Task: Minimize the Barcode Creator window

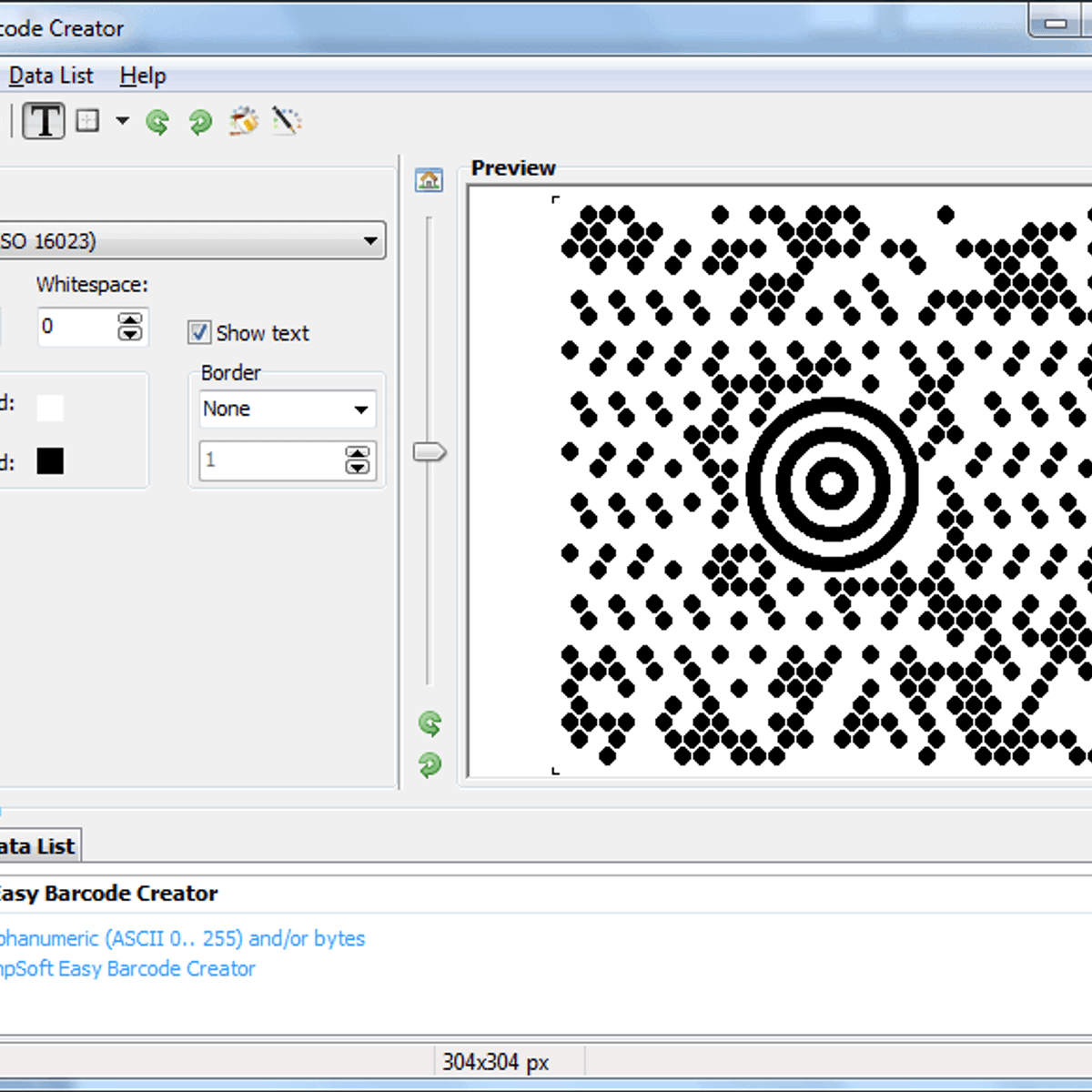Action: (1056, 24)
